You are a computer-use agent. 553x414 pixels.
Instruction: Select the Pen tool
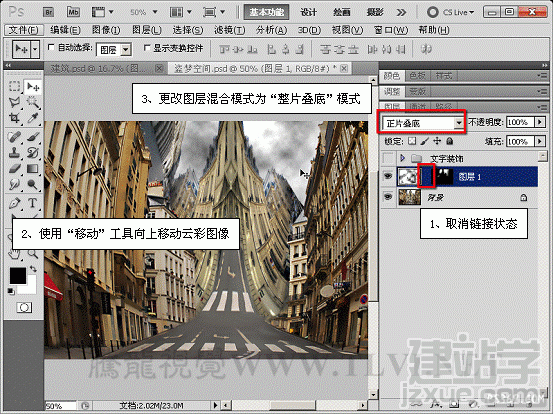pyautogui.click(x=14, y=203)
